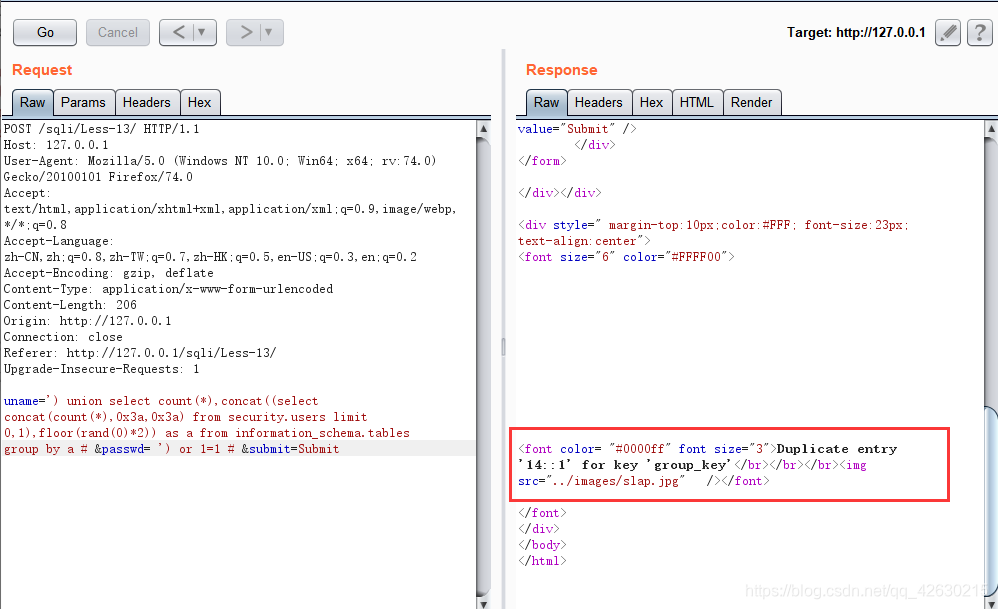The width and height of the screenshot is (998, 609).
Task: Click the Origin: http://127.0.0.1 header
Action: [x=87, y=321]
